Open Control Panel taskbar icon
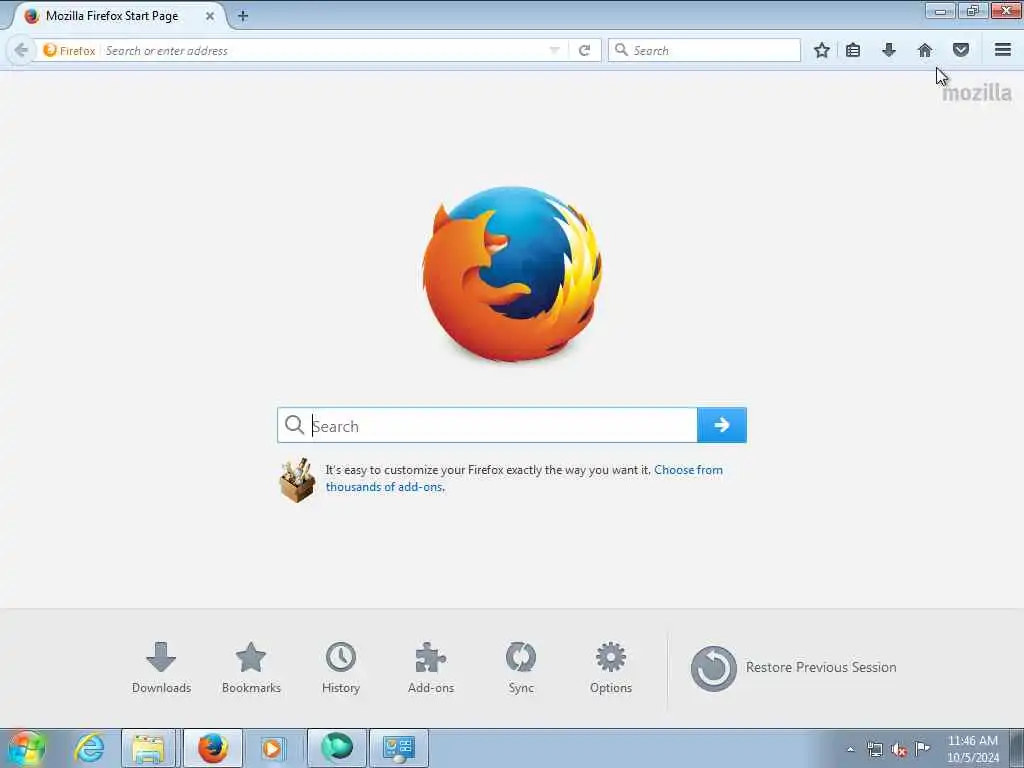 [x=399, y=748]
